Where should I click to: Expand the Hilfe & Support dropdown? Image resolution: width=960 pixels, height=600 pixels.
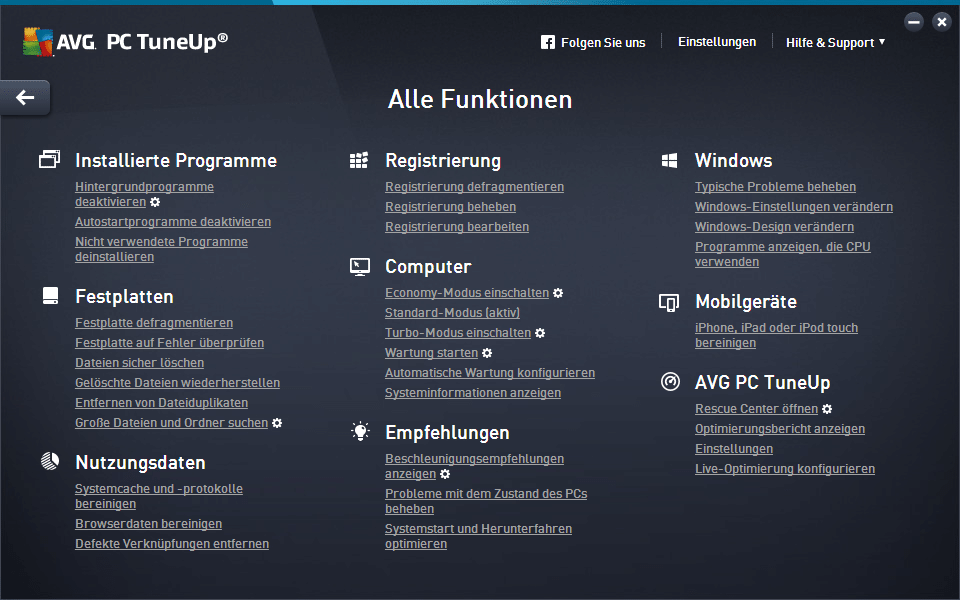835,43
